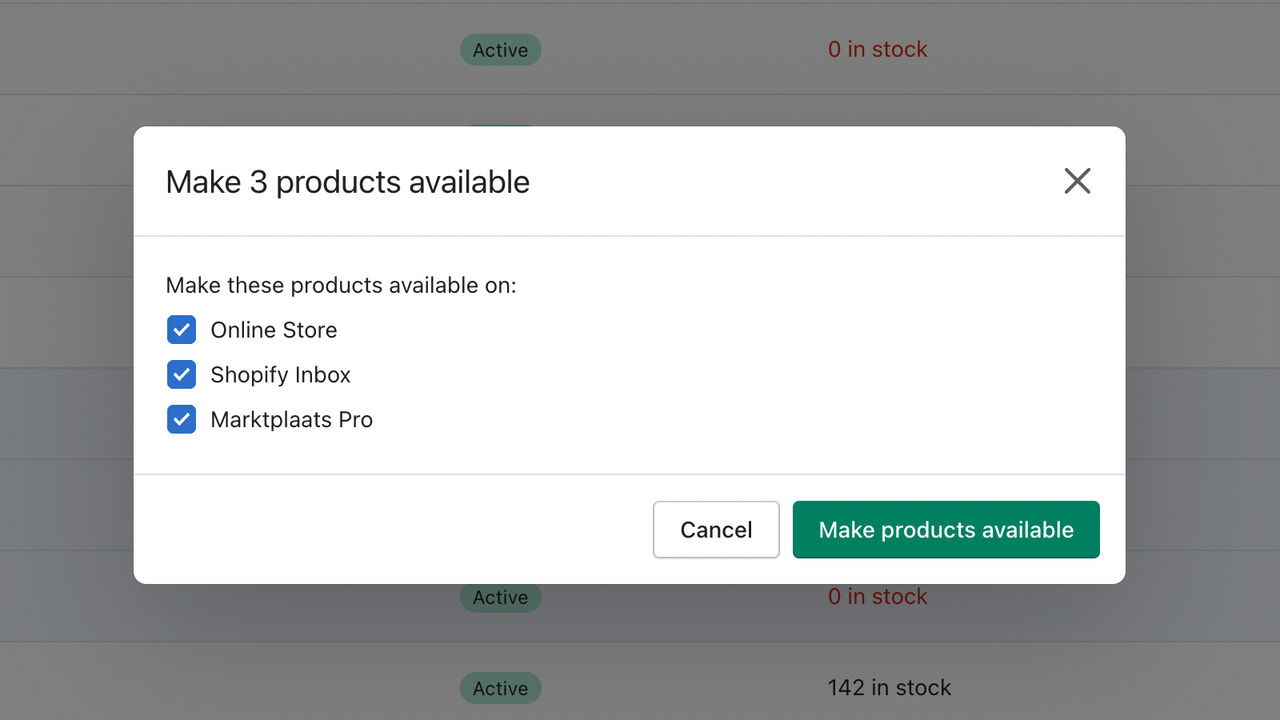This screenshot has width=1280, height=720.
Task: Toggle off Marktplaats Pro availability
Action: coord(181,419)
